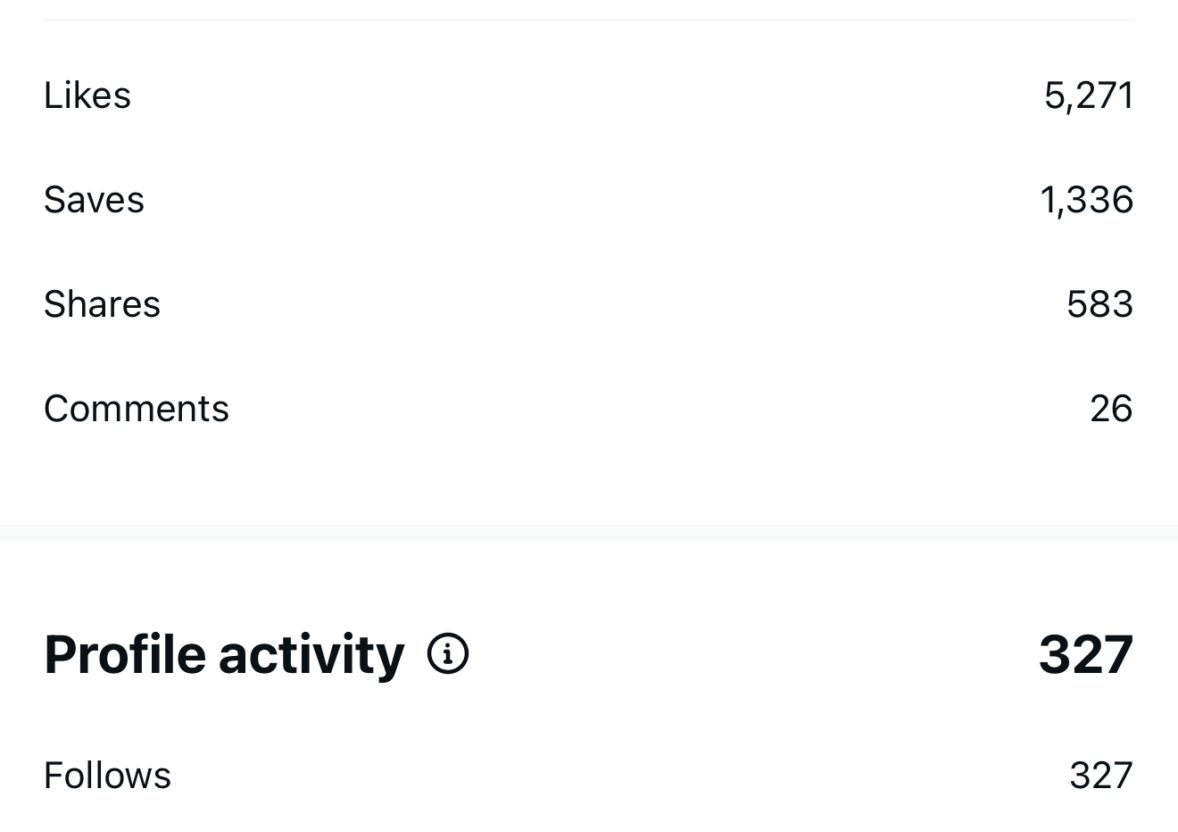Screen dimensions: 1178x832
Task: Click the gray section separator above Profile activity
Action: (589, 532)
